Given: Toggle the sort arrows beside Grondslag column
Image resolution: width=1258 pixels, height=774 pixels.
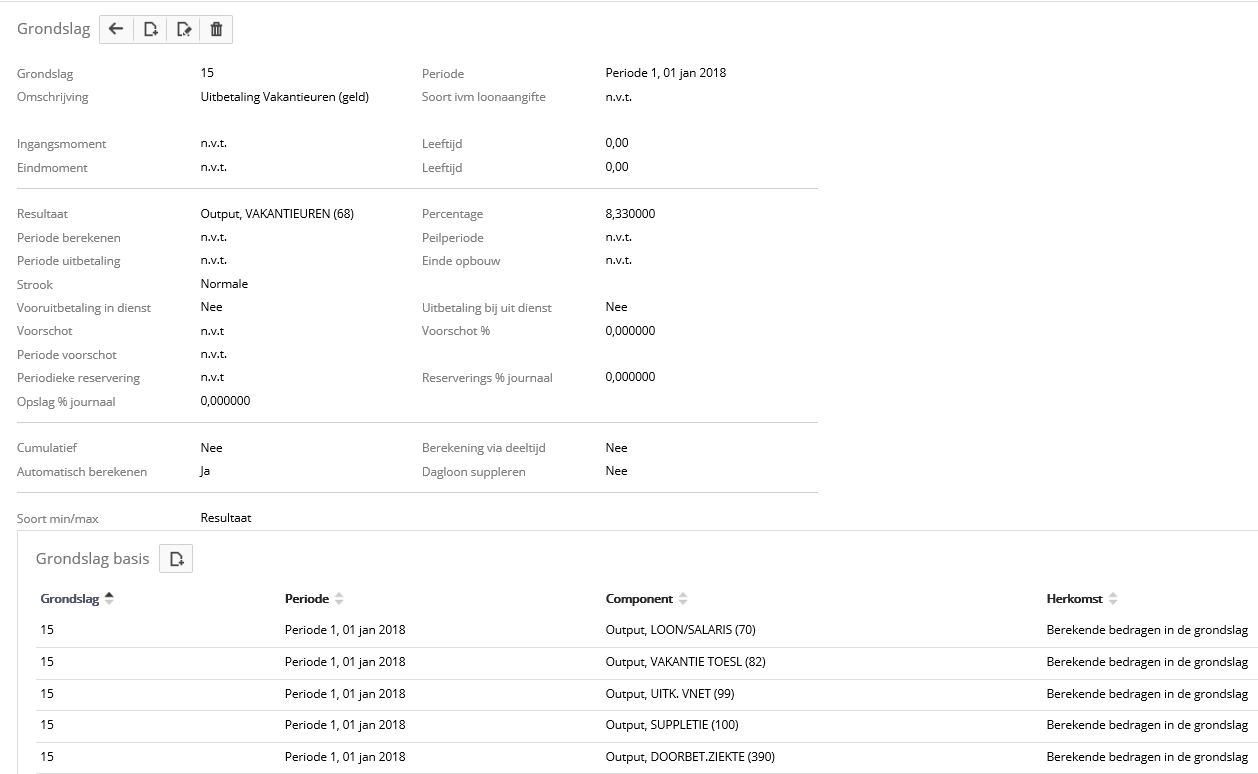Looking at the screenshot, I should [109, 599].
